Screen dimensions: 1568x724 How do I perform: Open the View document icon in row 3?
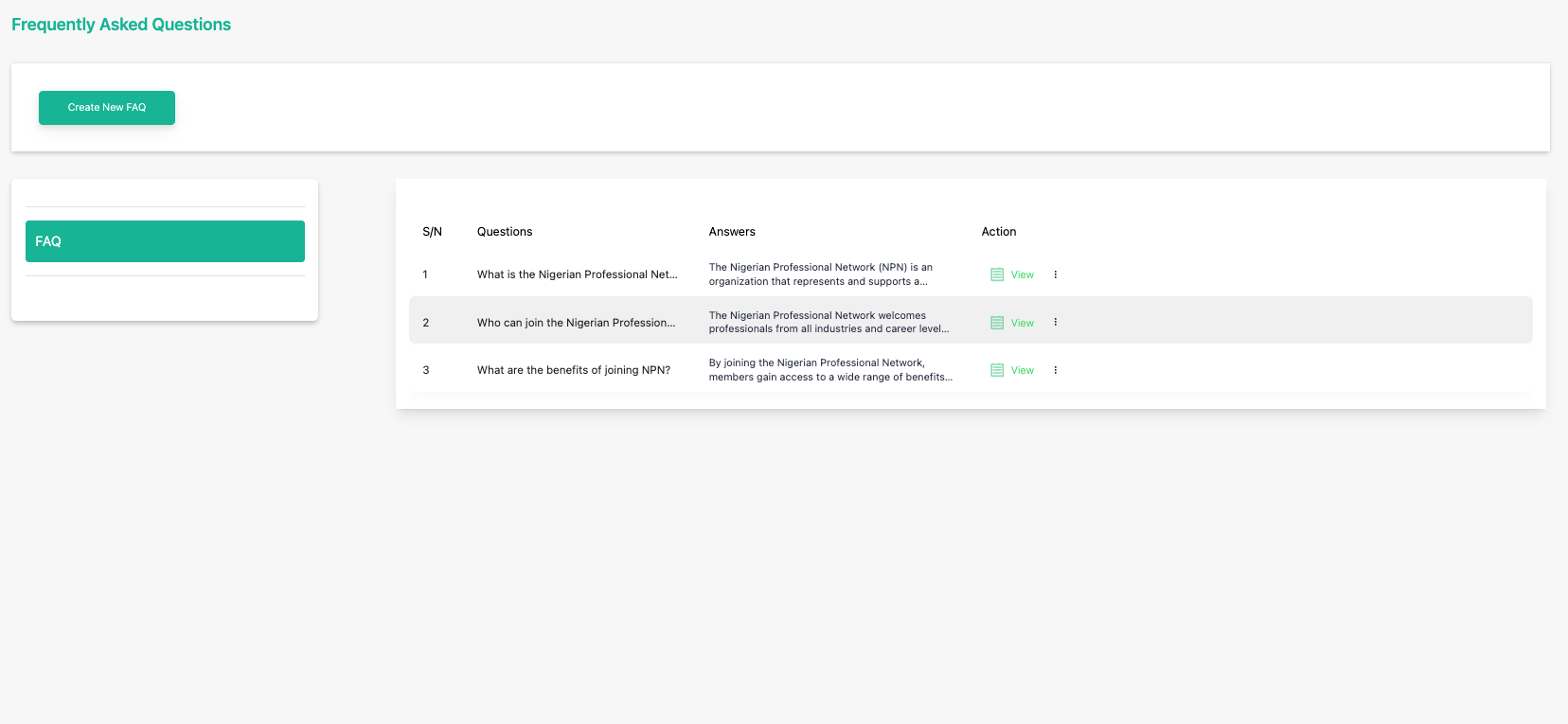pyautogui.click(x=997, y=370)
